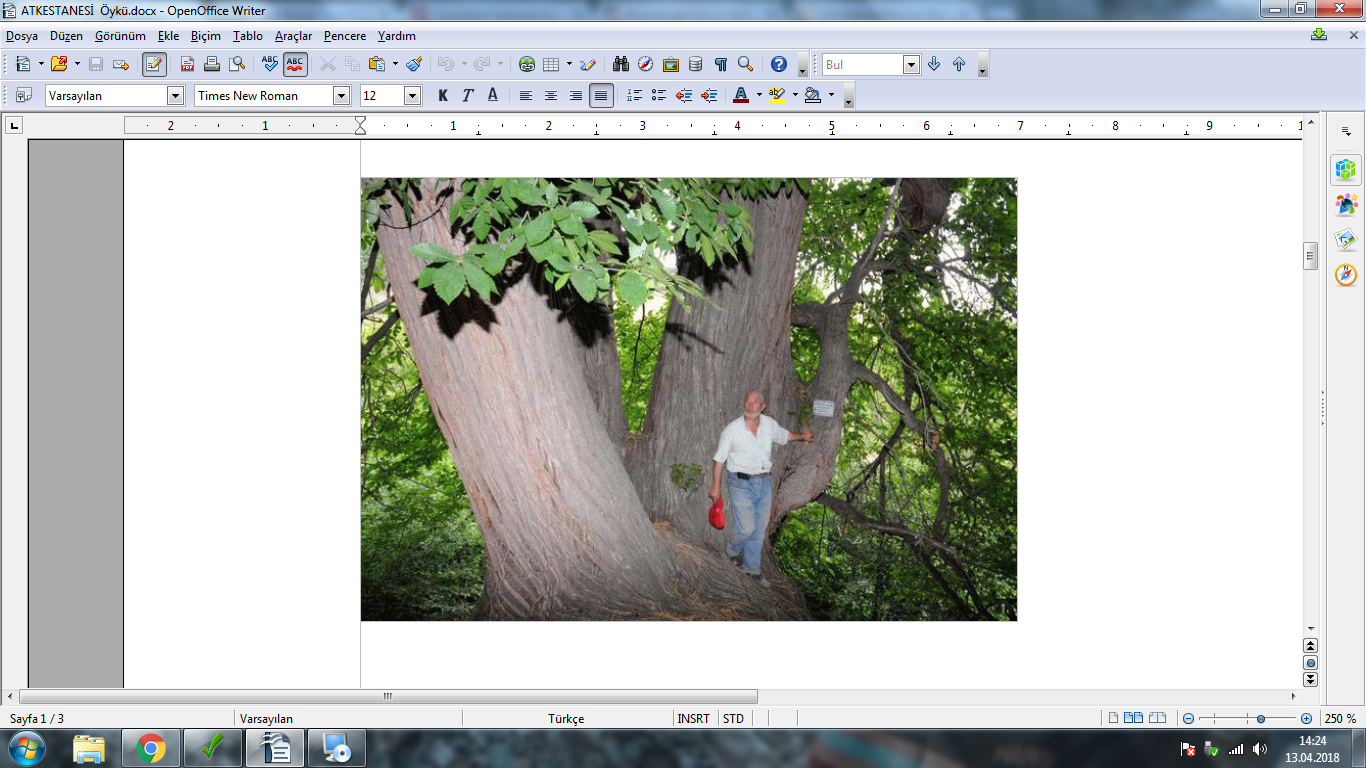
Task: Open Page Preview icon
Action: click(237, 64)
